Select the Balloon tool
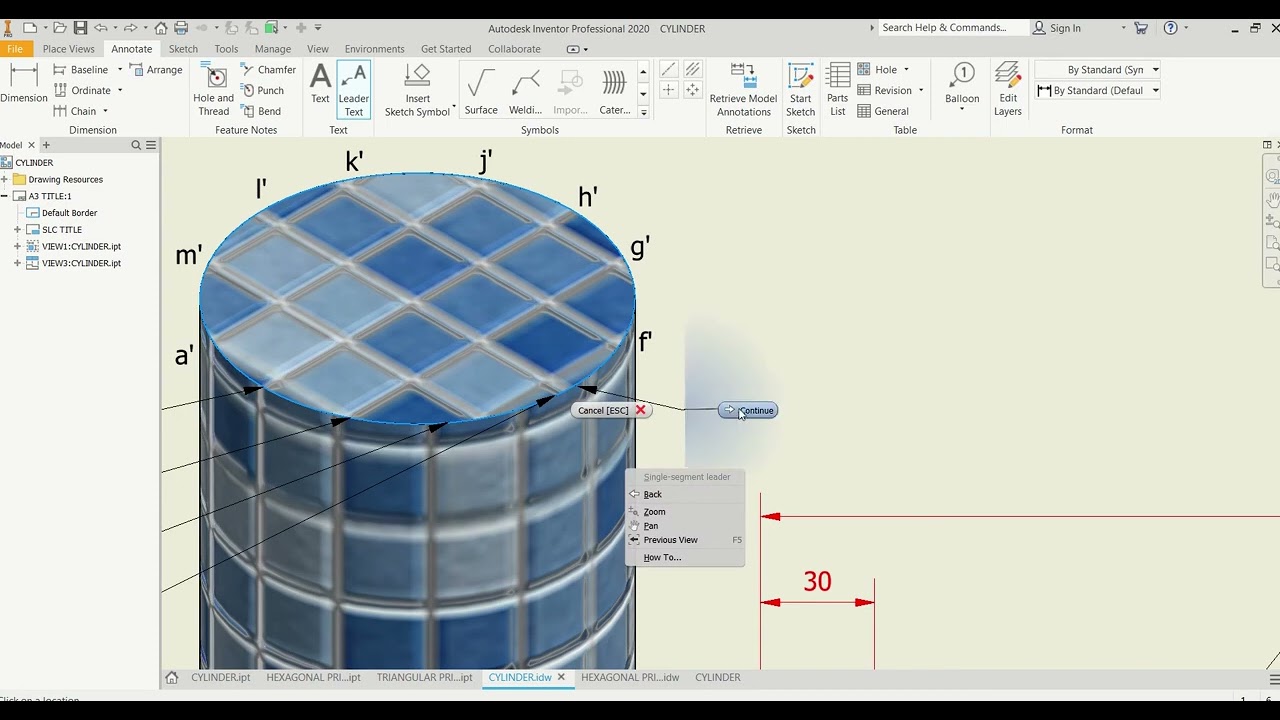The width and height of the screenshot is (1280, 720). [962, 83]
